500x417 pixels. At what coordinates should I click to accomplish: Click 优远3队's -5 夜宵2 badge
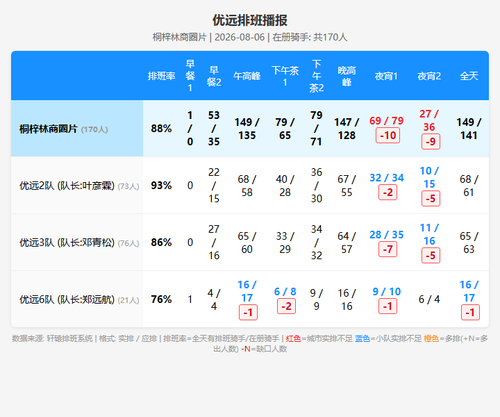click(x=431, y=256)
